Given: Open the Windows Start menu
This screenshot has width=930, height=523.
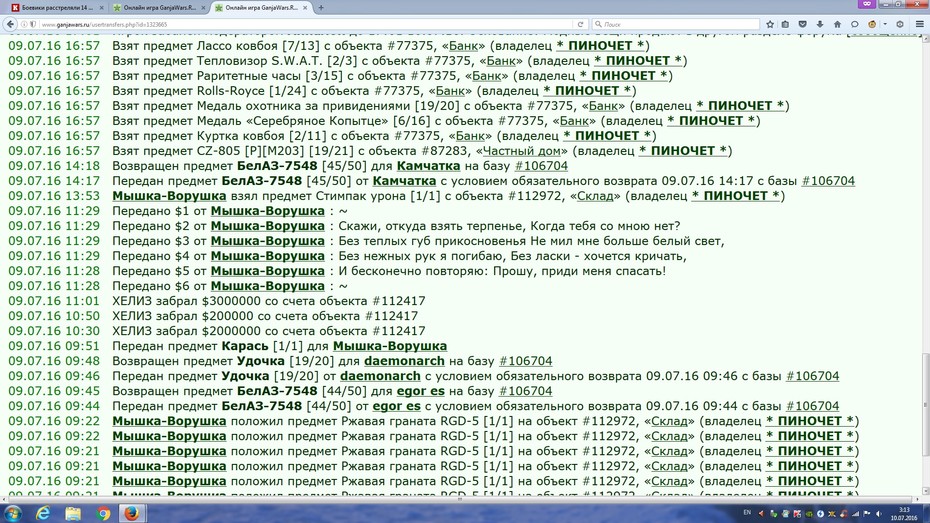Looking at the screenshot, I should pyautogui.click(x=13, y=513).
